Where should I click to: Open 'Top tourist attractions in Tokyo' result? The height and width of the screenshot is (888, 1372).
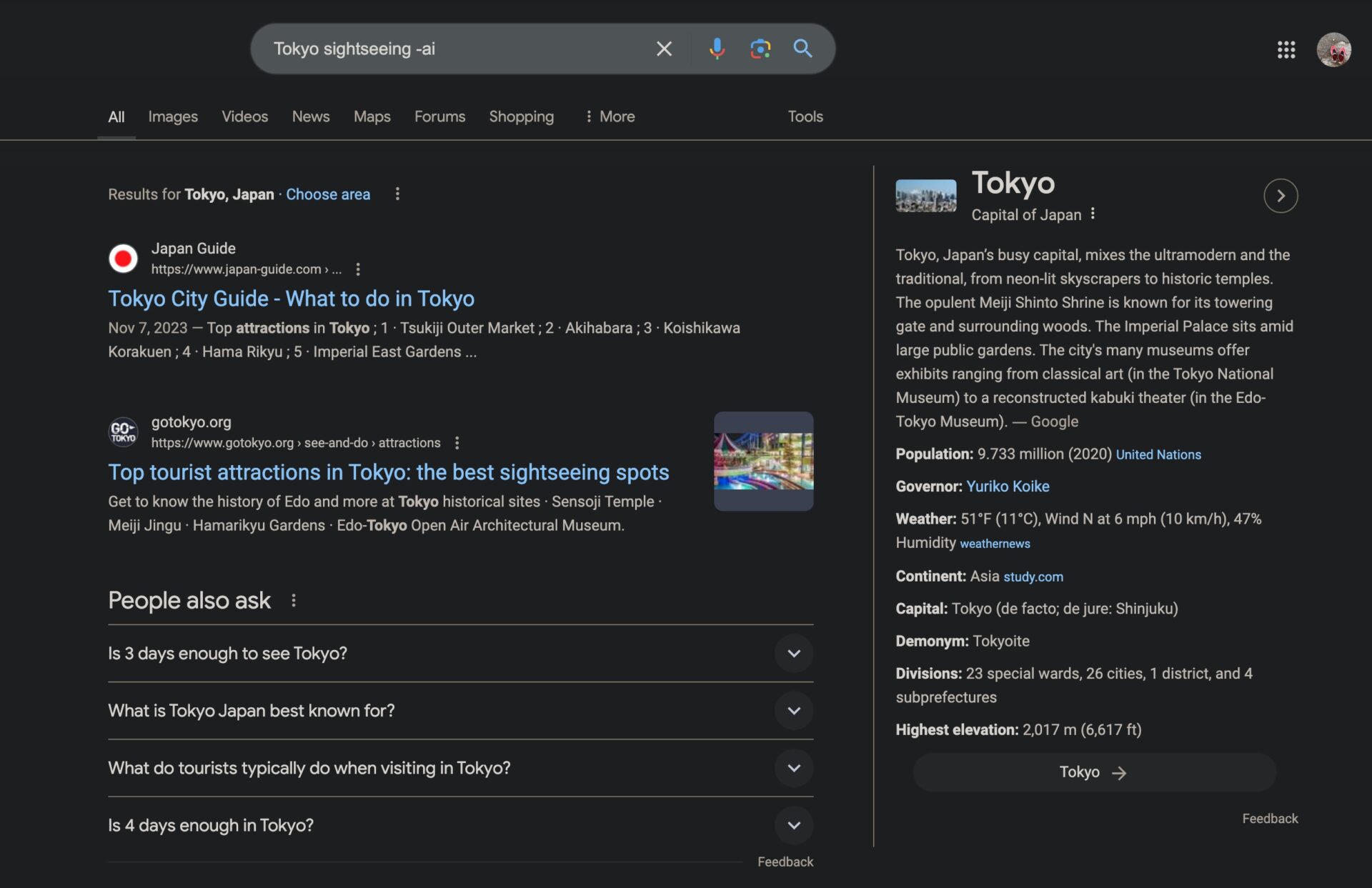coord(389,472)
